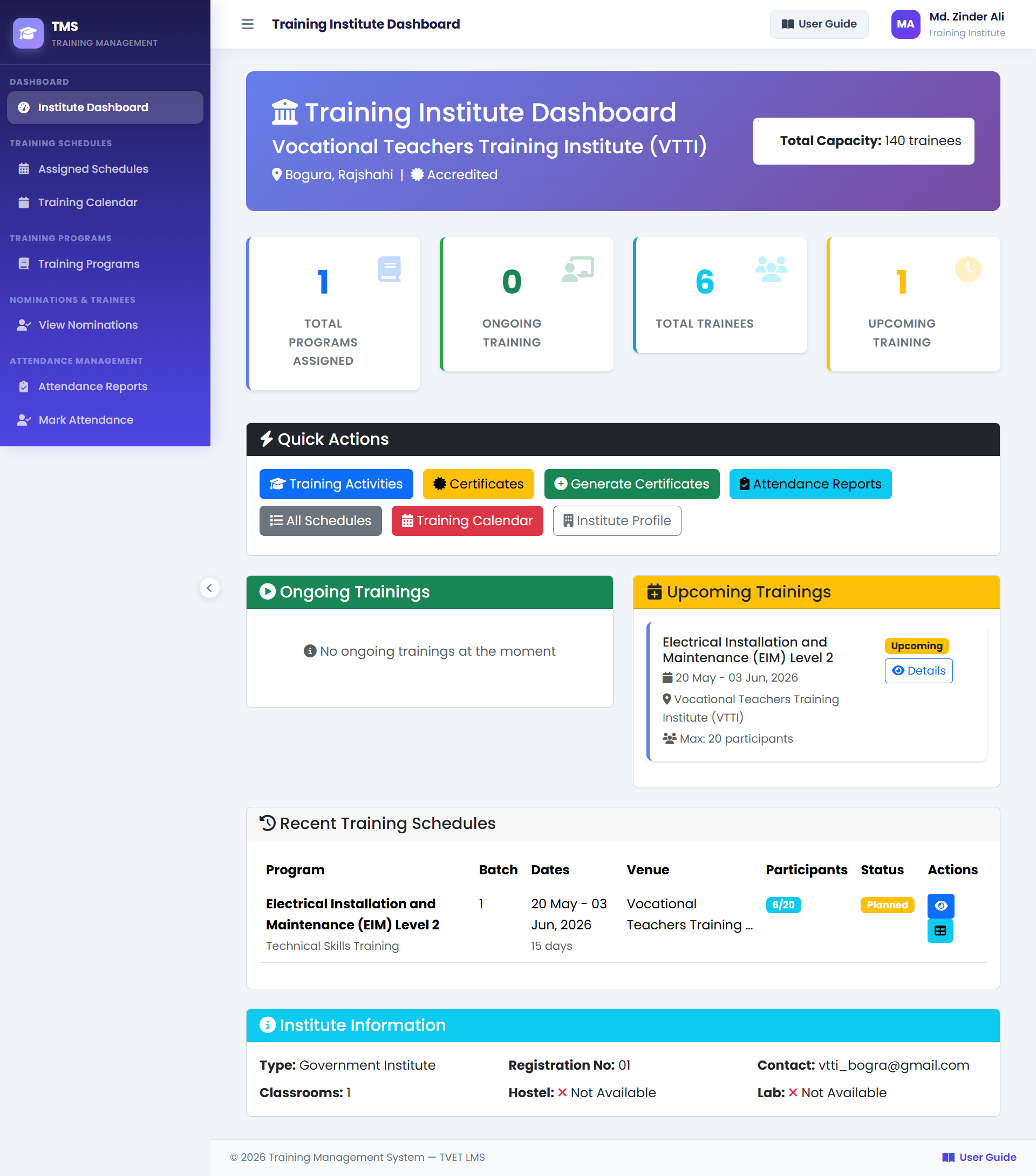The width and height of the screenshot is (1036, 1176).
Task: Click the Lab Not Available X icon
Action: coord(793,1092)
